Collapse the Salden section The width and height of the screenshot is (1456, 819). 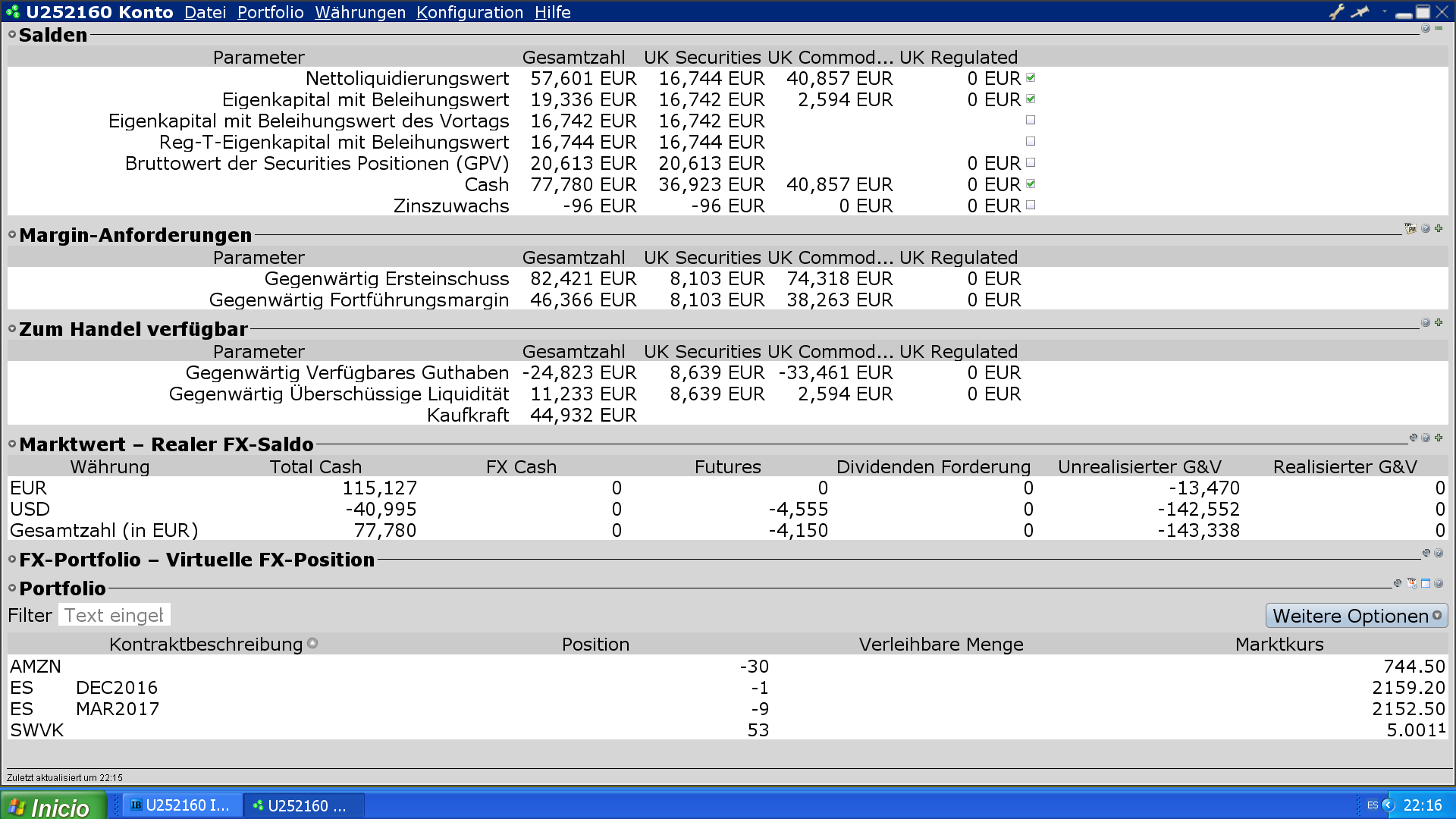coord(12,35)
